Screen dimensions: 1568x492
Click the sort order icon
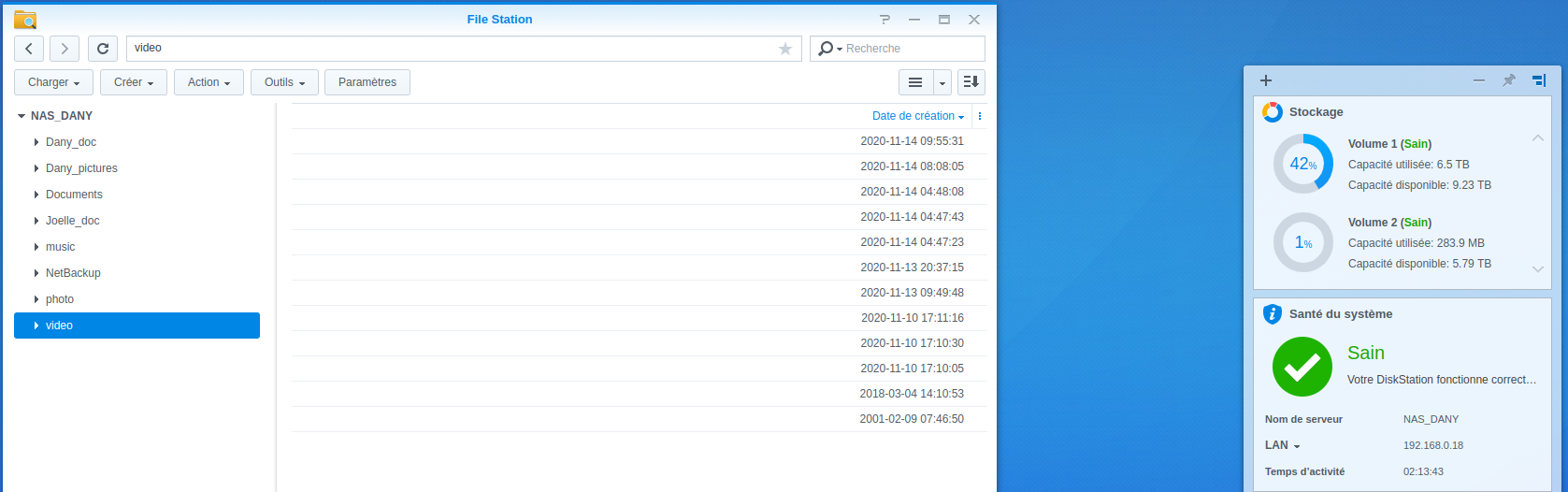click(971, 82)
